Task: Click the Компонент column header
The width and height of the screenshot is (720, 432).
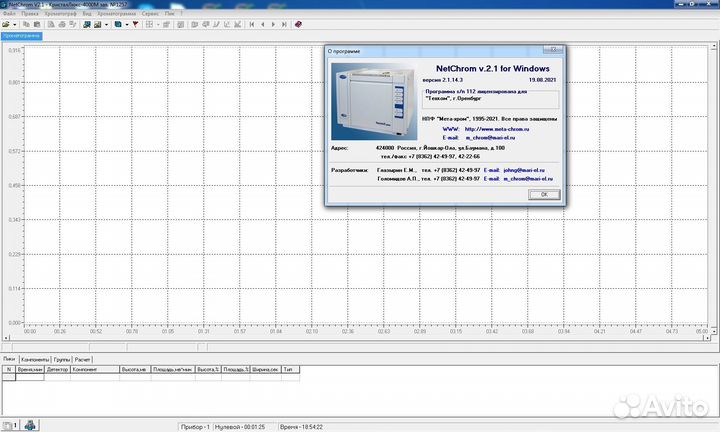Action: pos(95,369)
